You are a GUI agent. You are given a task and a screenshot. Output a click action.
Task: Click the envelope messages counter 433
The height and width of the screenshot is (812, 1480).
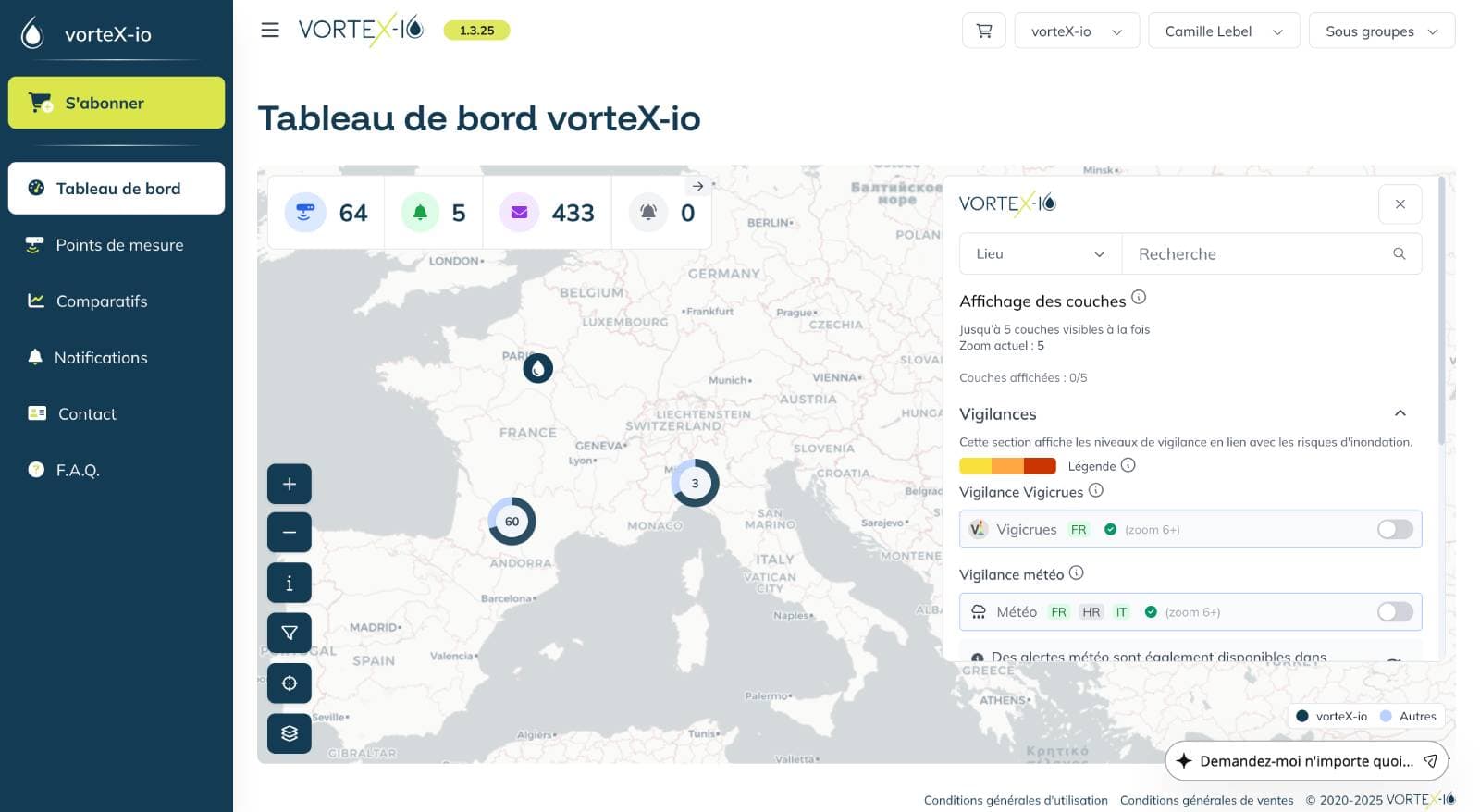point(548,213)
